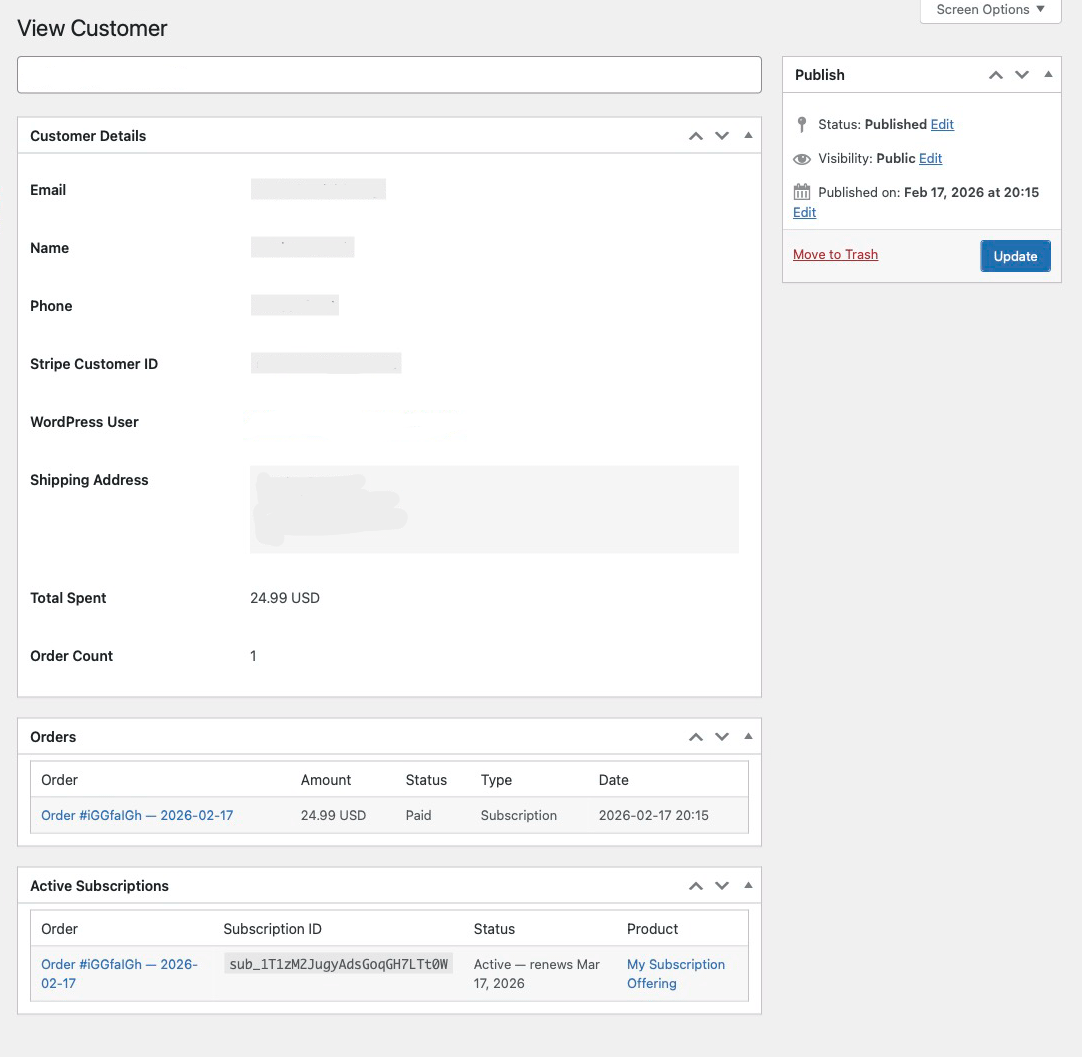Move Publish box down arrow
1082x1057 pixels.
1022,75
